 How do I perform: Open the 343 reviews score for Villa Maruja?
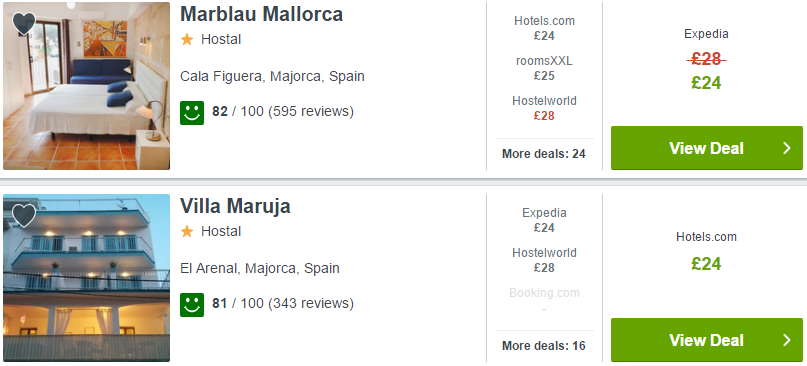(x=283, y=303)
